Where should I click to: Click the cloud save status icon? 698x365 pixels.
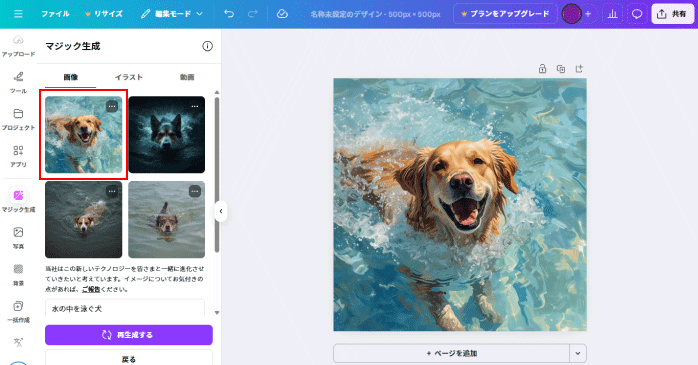click(282, 14)
